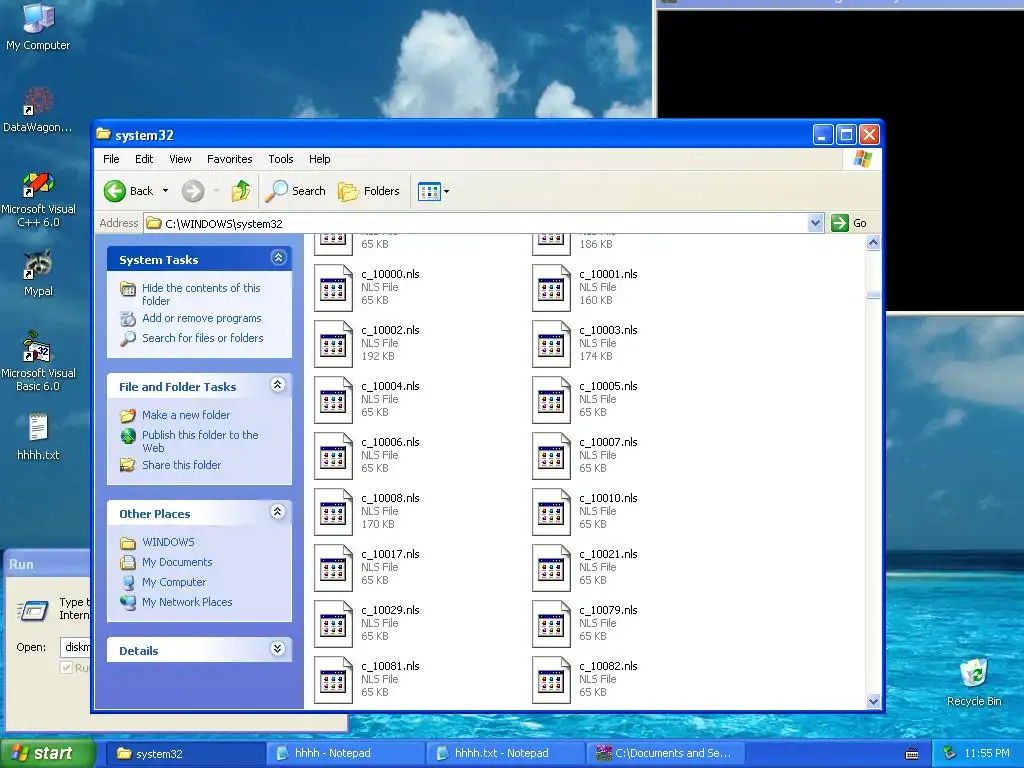Collapse the File and Folder Tasks panel
The width and height of the screenshot is (1024, 768).
(x=278, y=385)
